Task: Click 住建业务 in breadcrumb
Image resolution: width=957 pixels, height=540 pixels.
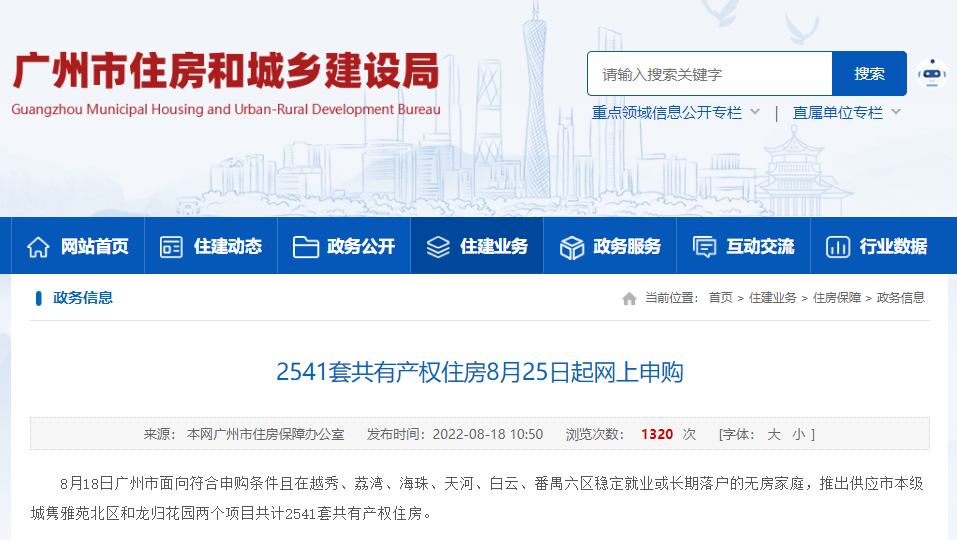Action: (x=773, y=298)
